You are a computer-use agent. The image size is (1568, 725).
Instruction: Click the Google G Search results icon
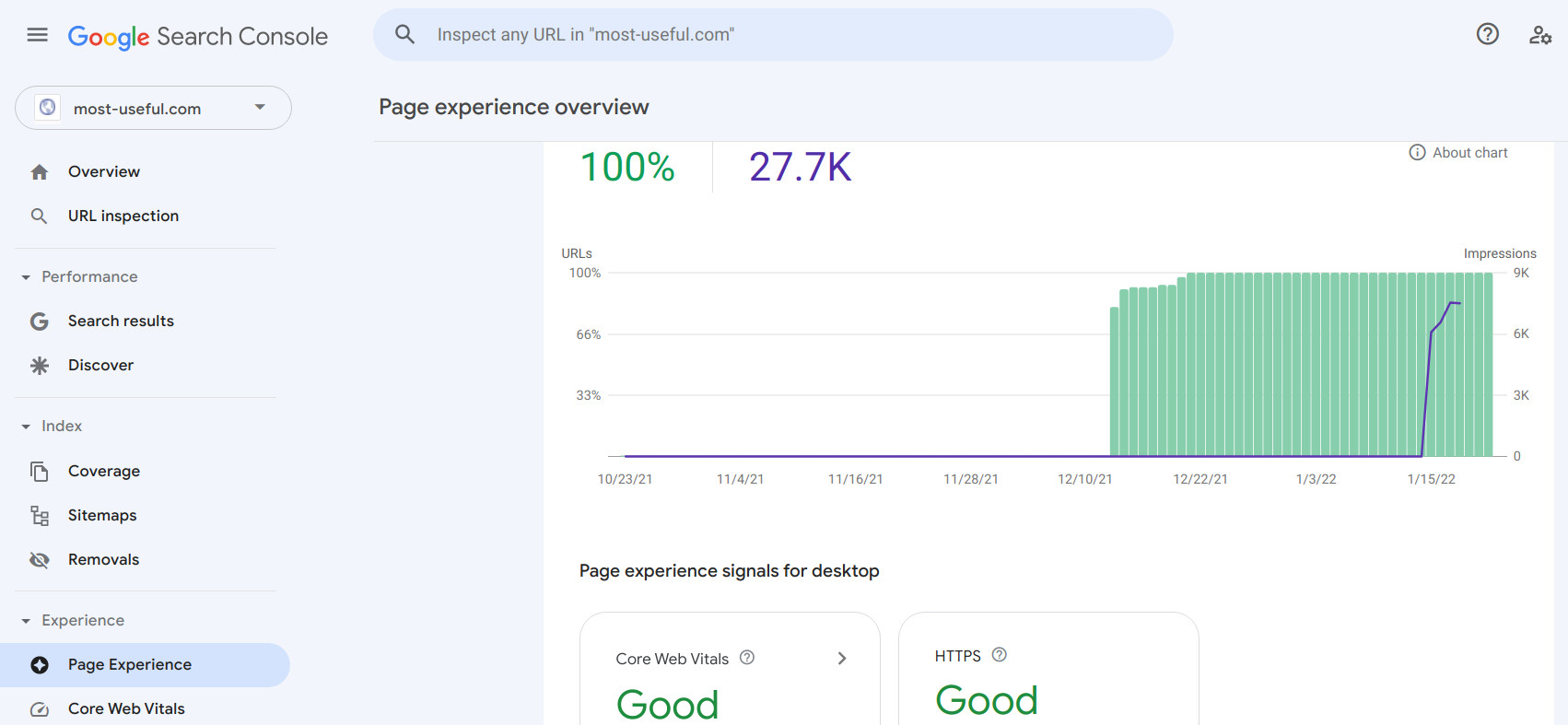[x=39, y=322]
